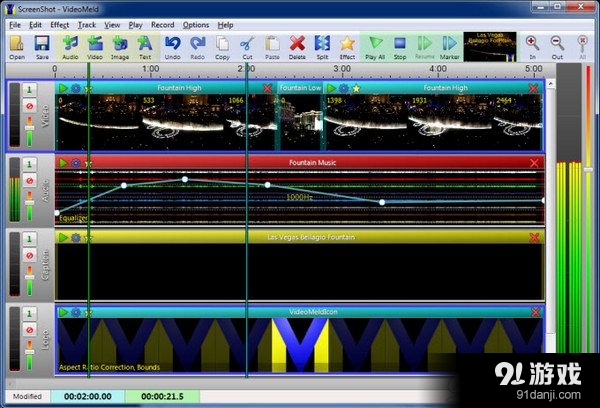The width and height of the screenshot is (600, 408).
Task: Open the Edit menu
Action: click(35, 25)
